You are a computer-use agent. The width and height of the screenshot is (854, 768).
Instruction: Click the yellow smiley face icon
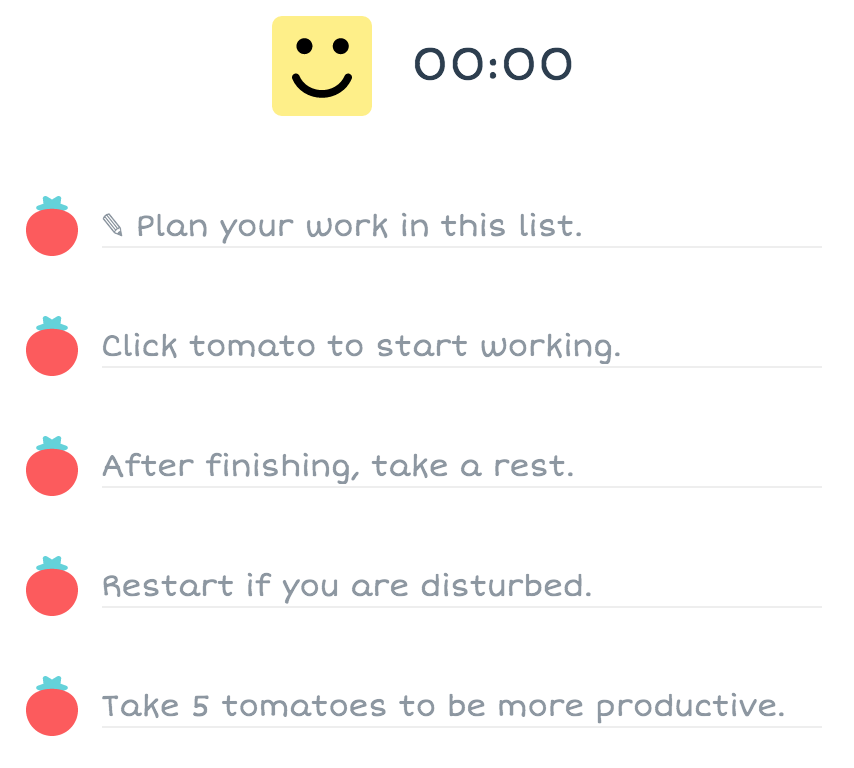coord(322,66)
